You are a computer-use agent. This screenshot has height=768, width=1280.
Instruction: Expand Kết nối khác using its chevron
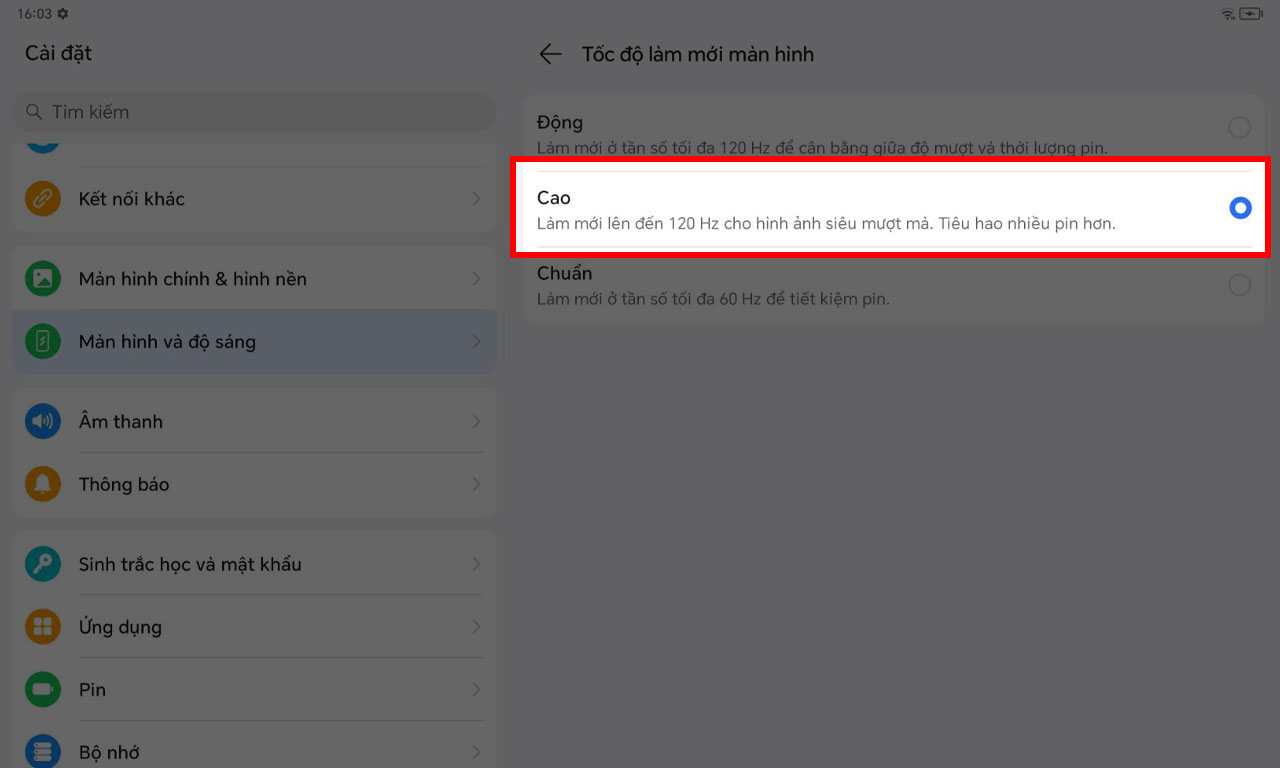[476, 198]
